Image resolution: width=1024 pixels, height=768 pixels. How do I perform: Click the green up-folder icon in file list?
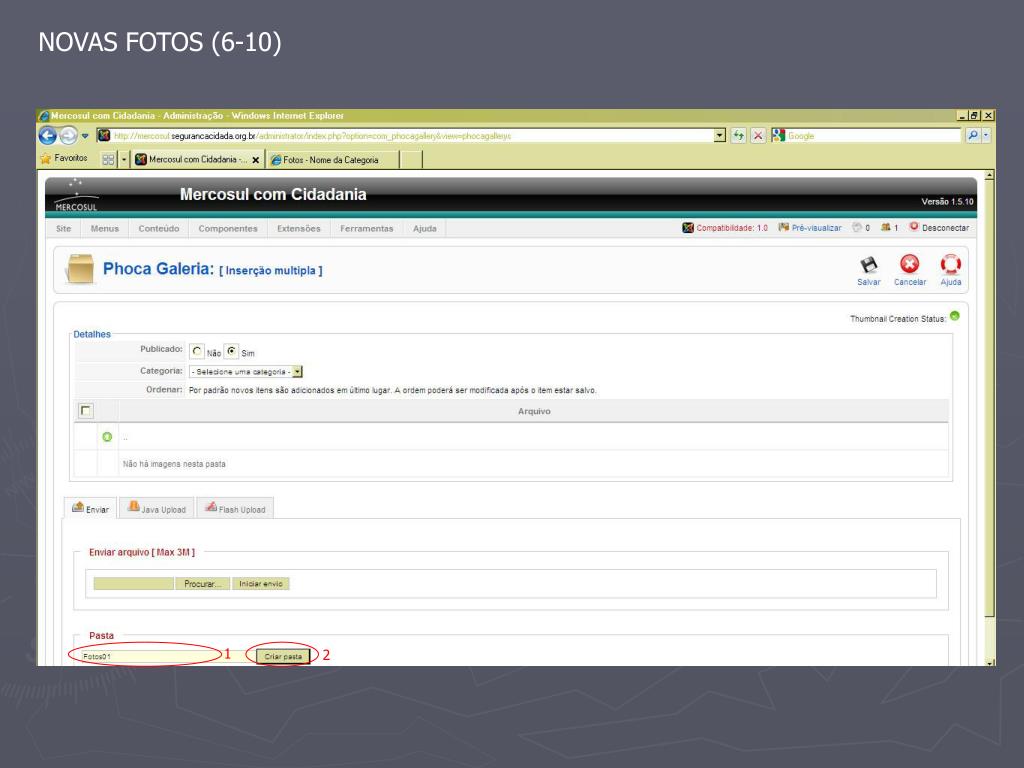point(107,437)
